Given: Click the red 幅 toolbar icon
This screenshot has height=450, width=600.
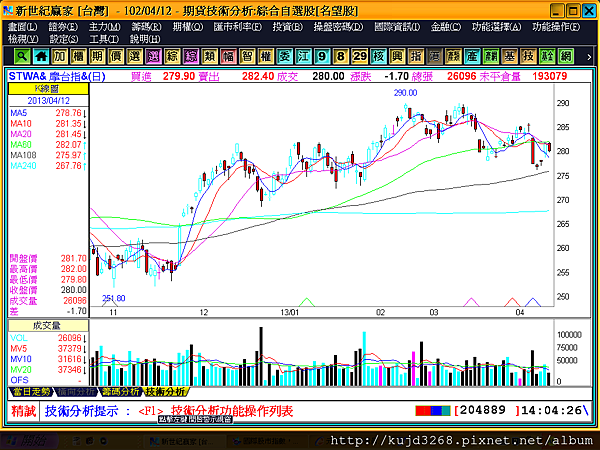Looking at the screenshot, I should (228, 57).
